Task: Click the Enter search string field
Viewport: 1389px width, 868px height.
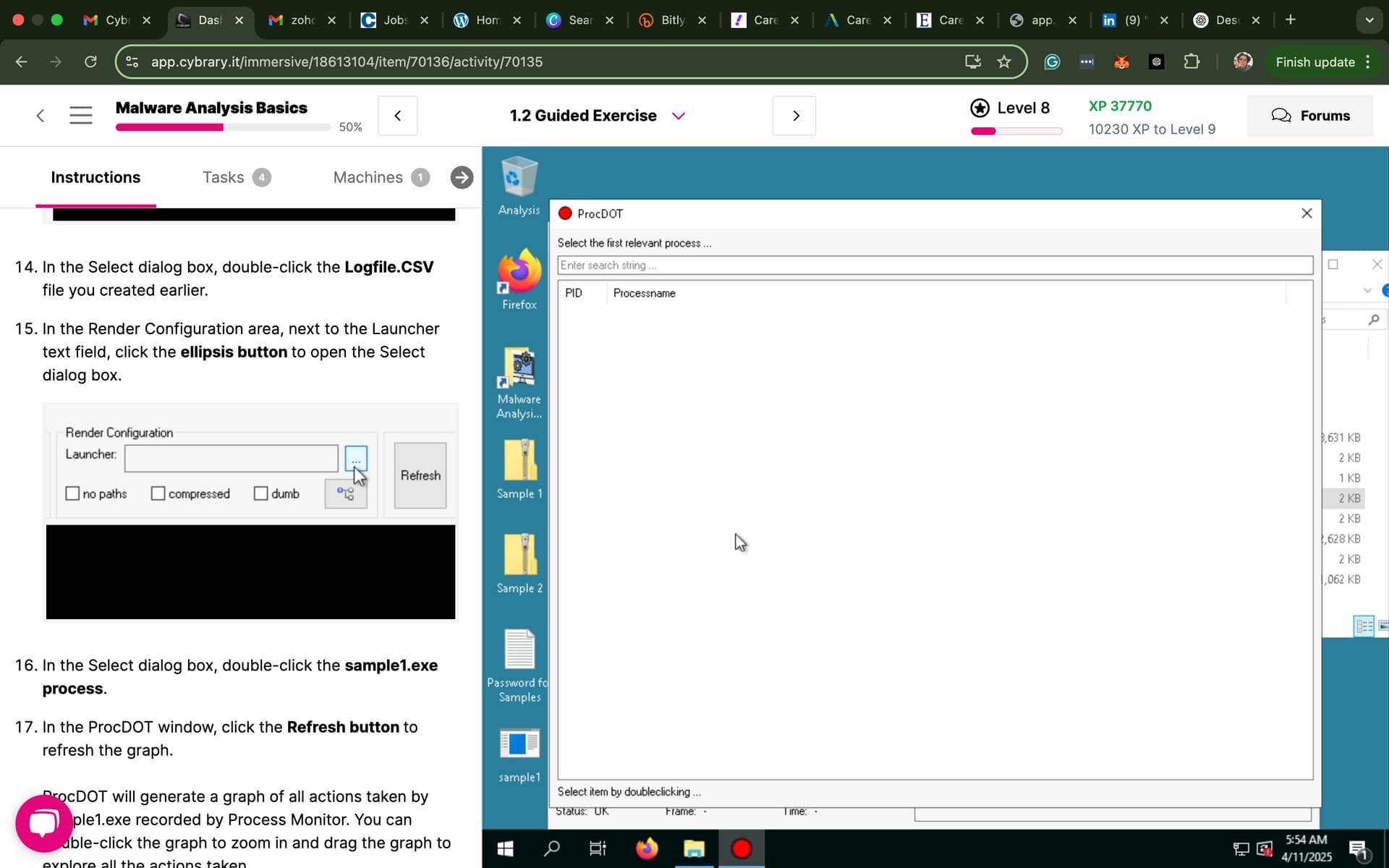Action: (935, 265)
